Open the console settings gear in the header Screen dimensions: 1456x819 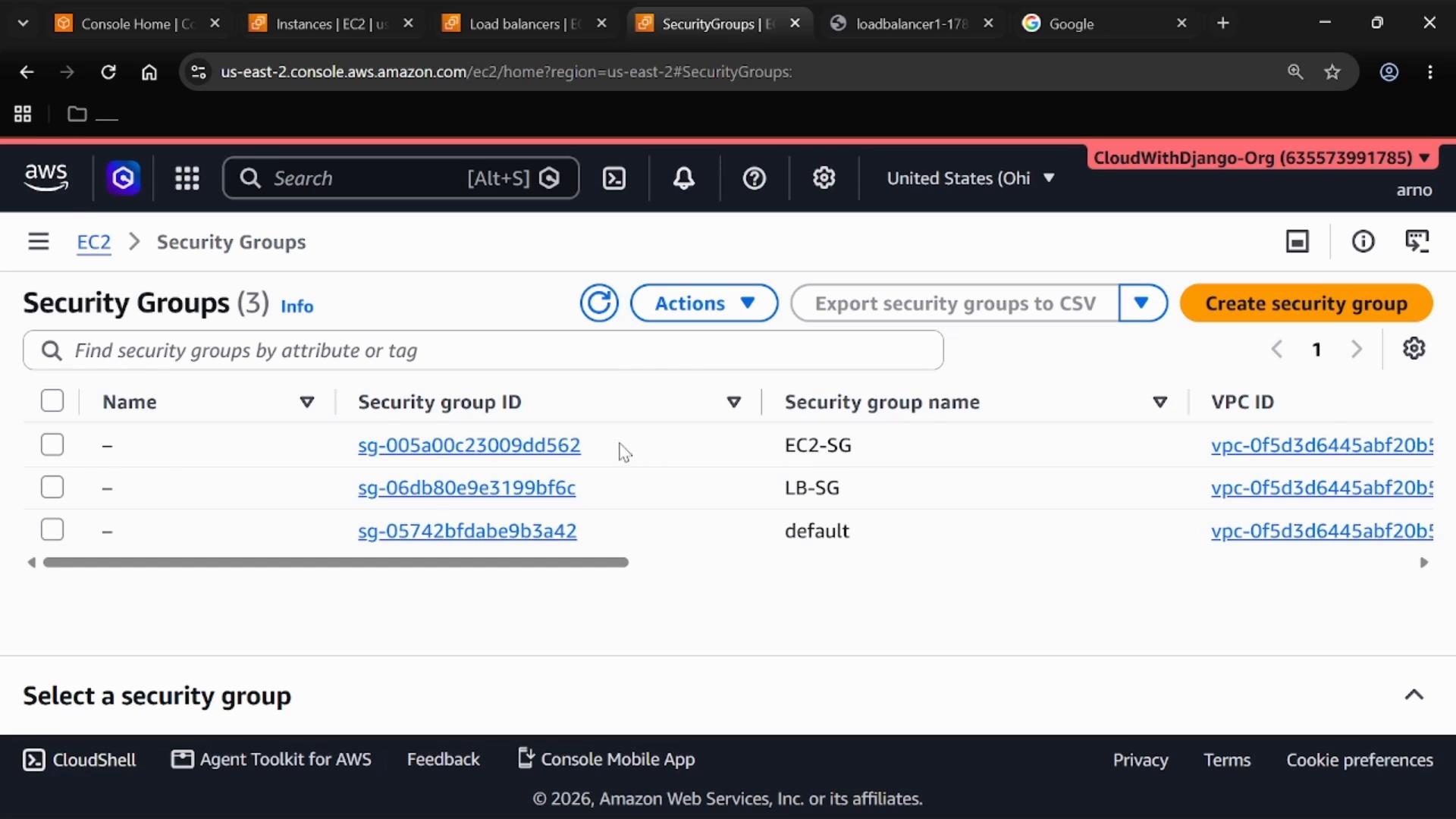pos(824,178)
